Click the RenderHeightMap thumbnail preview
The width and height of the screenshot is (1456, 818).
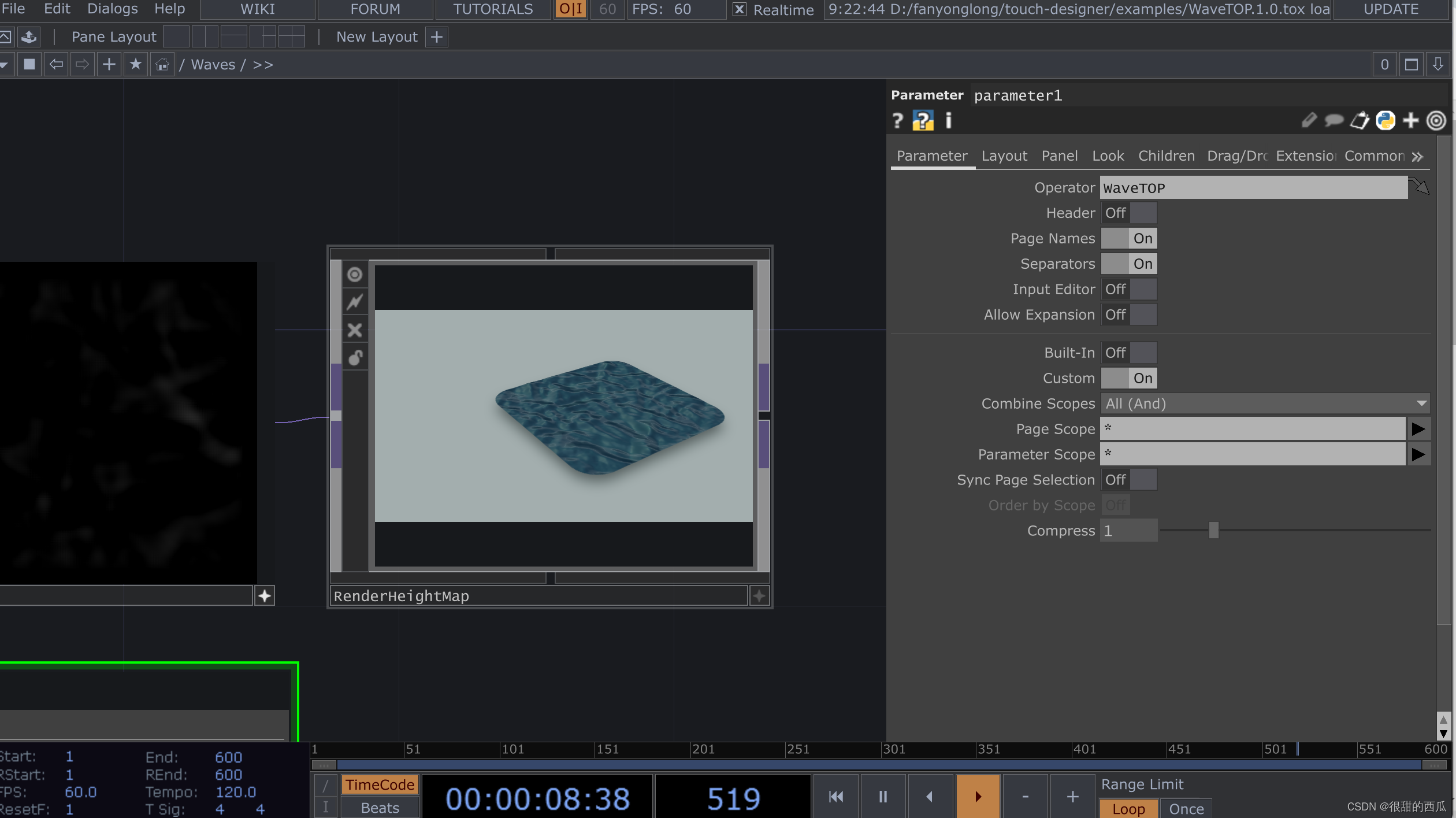pos(563,415)
